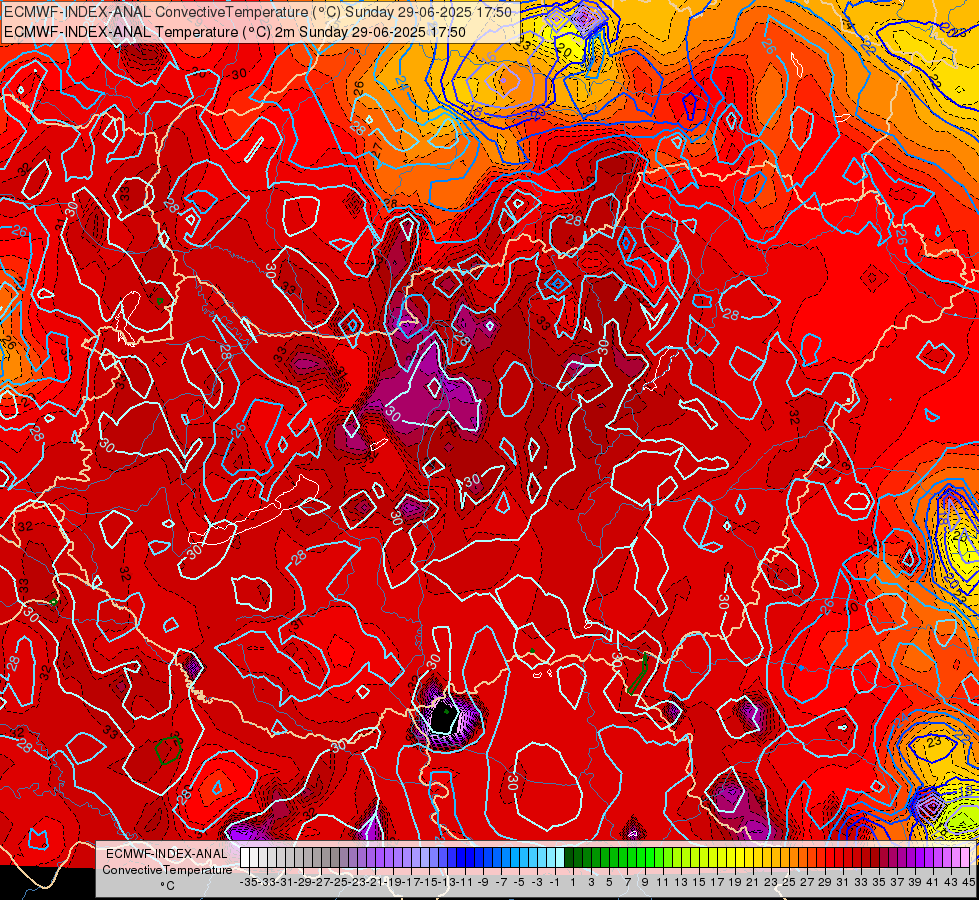Click the '-29' legend scale value
This screenshot has width=979, height=900.
[303, 882]
